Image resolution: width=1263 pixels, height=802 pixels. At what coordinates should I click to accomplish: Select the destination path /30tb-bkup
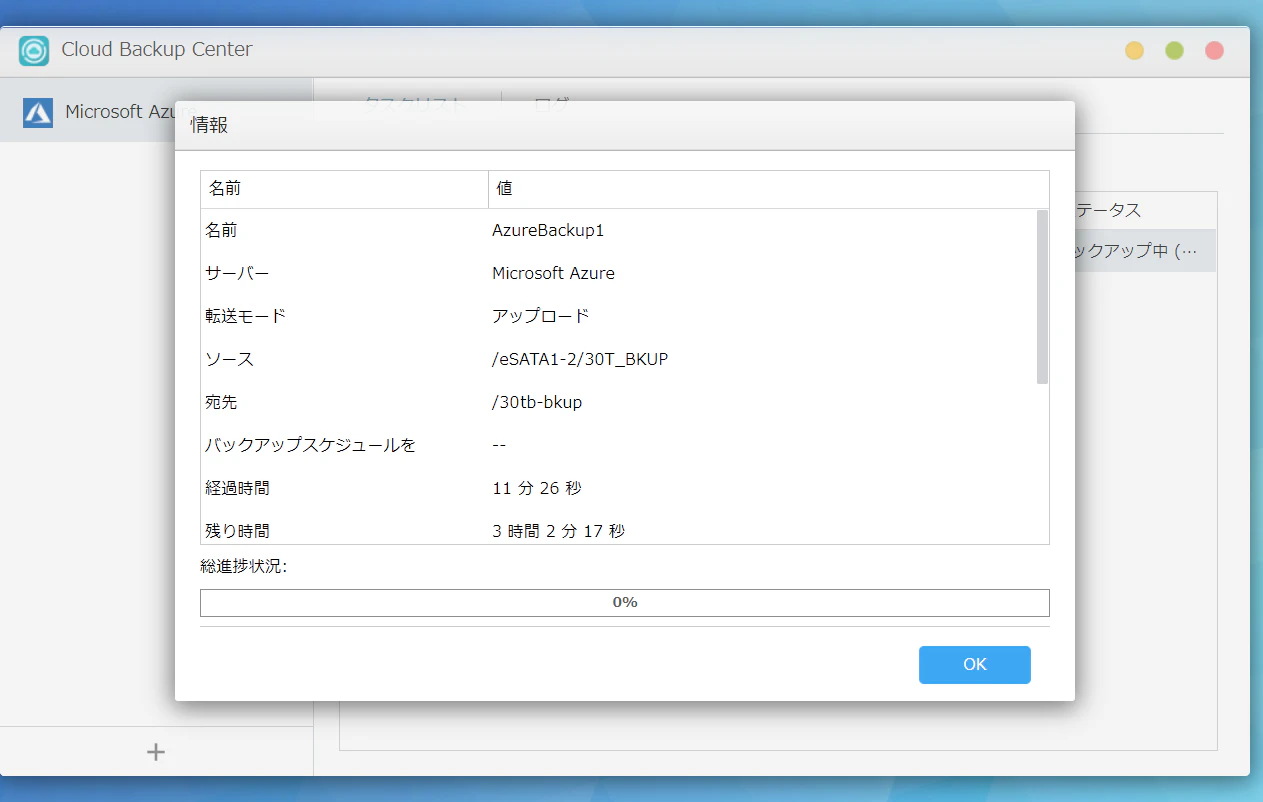(537, 402)
